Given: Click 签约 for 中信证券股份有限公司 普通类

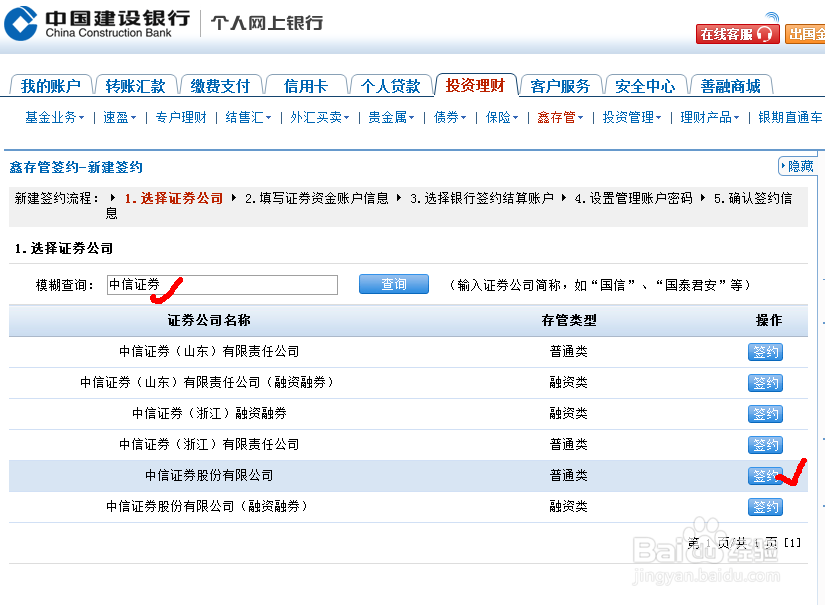Looking at the screenshot, I should [766, 476].
